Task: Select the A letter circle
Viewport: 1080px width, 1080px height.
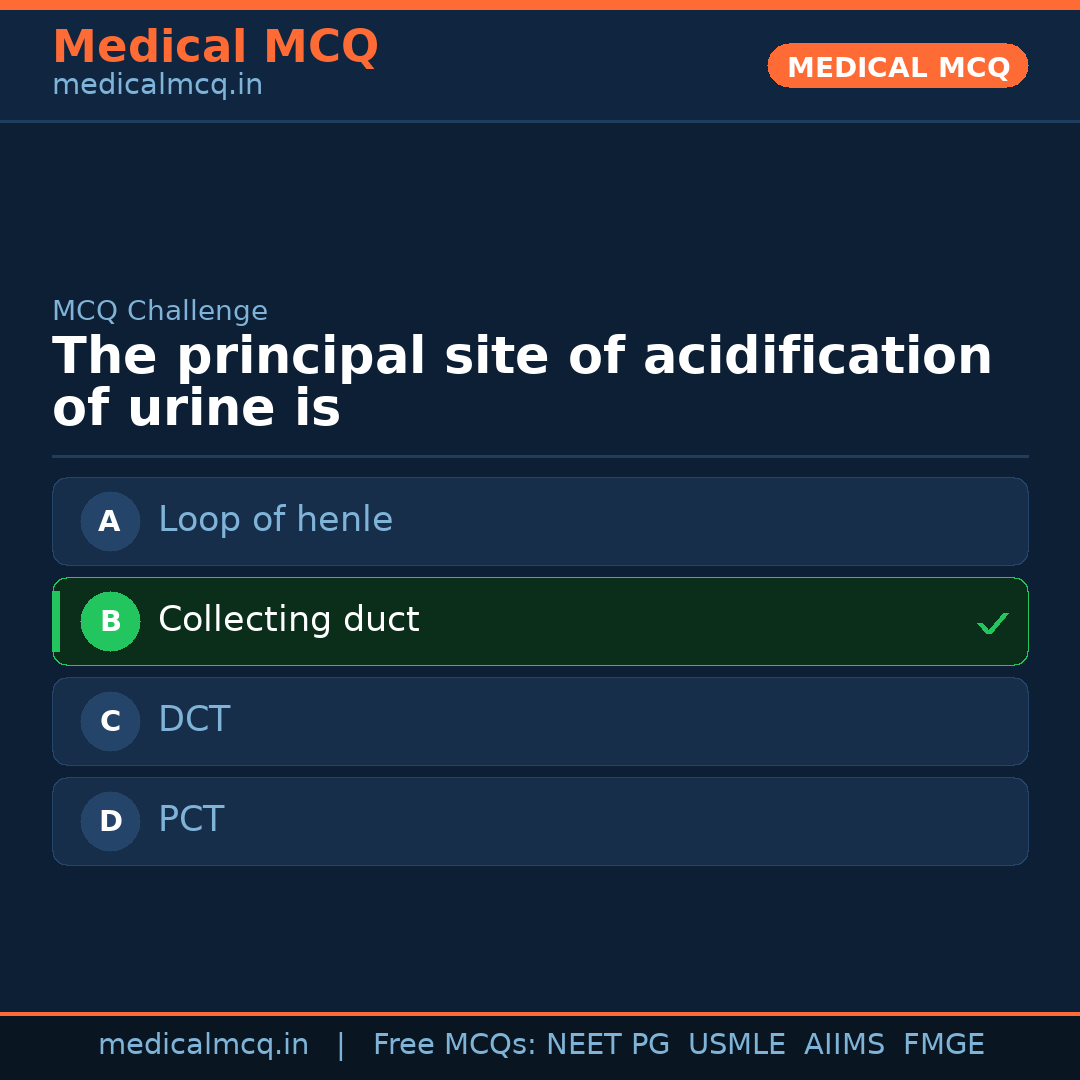Action: (x=110, y=521)
